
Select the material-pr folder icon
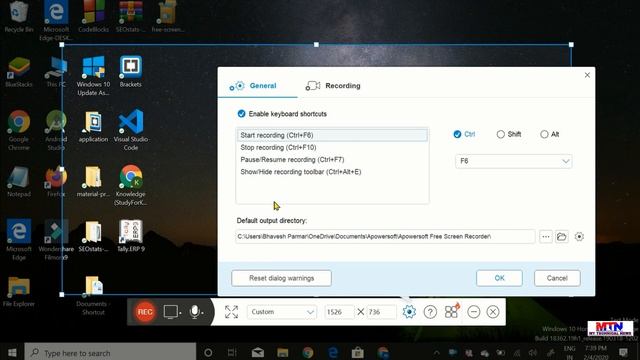93,182
